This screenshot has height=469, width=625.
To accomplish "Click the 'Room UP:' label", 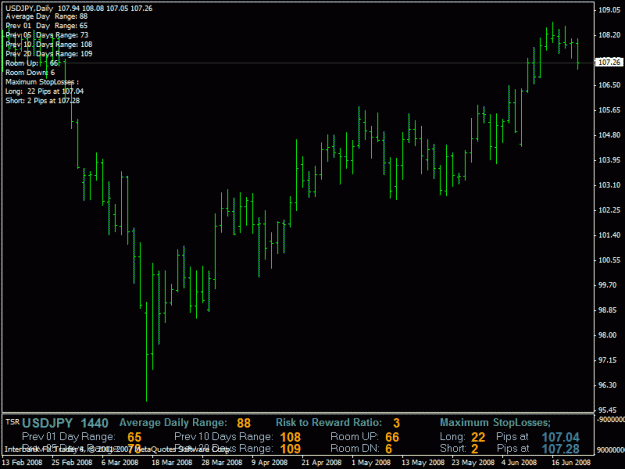I will tap(354, 437).
